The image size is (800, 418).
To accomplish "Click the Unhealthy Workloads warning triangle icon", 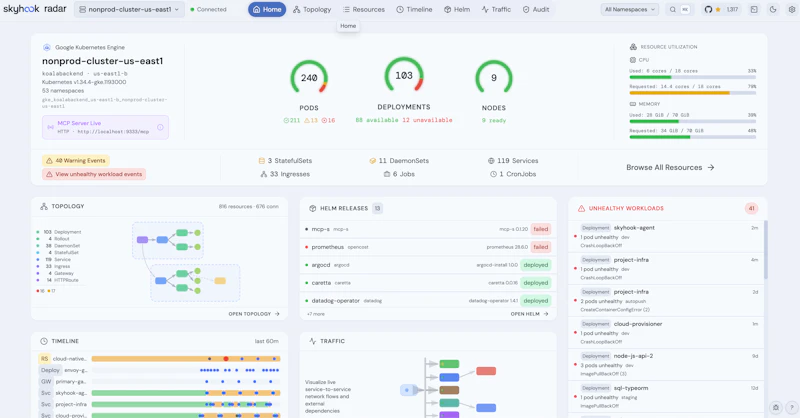I will coord(581,208).
